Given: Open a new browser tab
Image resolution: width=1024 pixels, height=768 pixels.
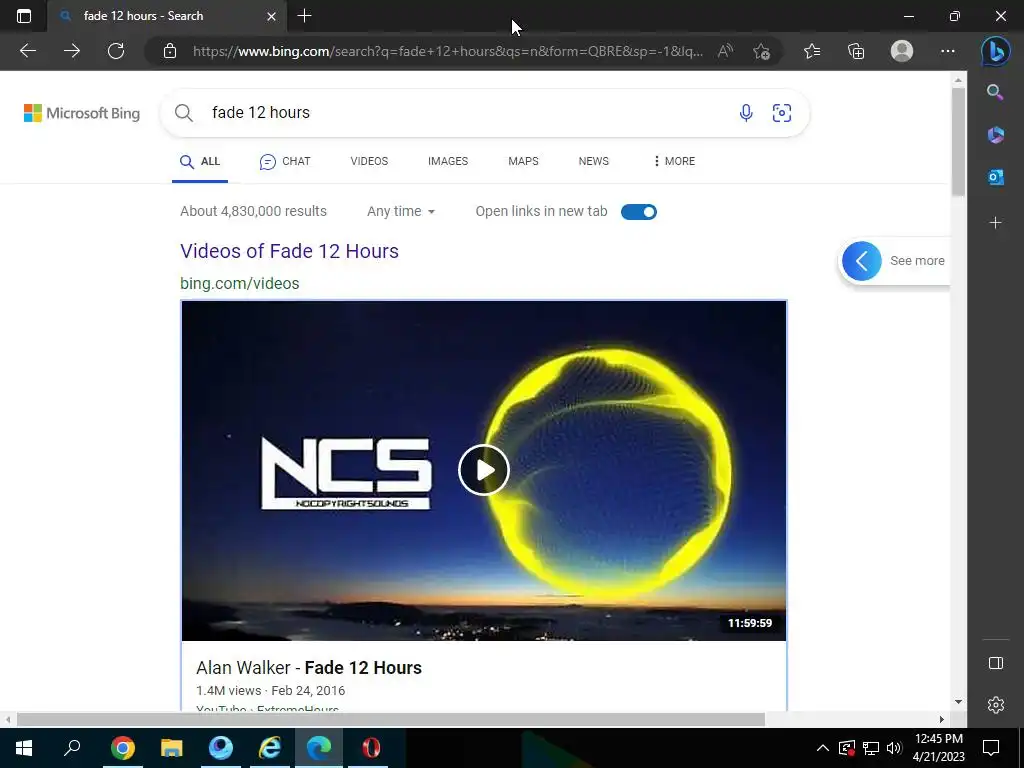Looking at the screenshot, I should pyautogui.click(x=304, y=16).
